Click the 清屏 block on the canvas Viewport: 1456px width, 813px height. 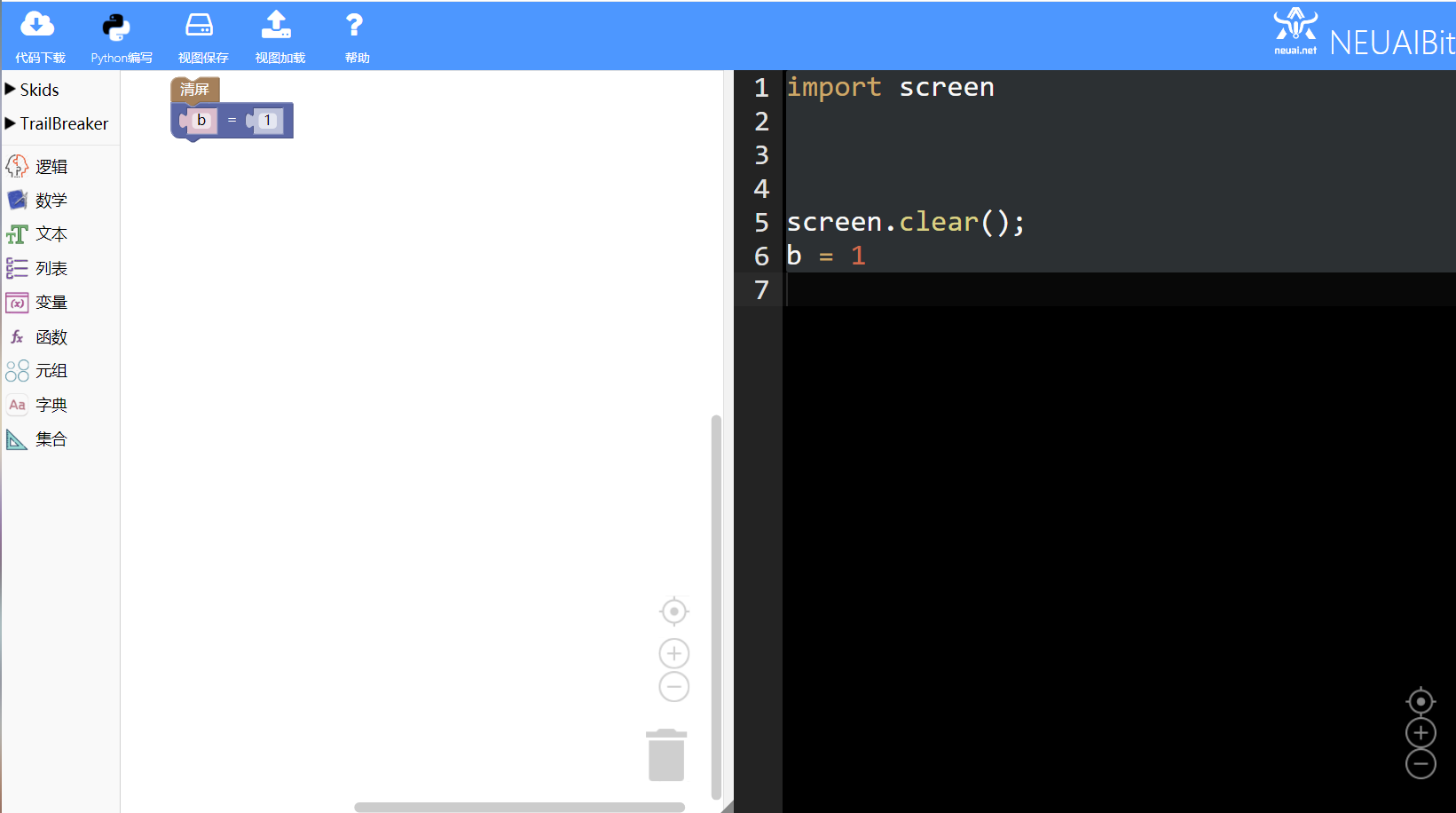click(195, 90)
